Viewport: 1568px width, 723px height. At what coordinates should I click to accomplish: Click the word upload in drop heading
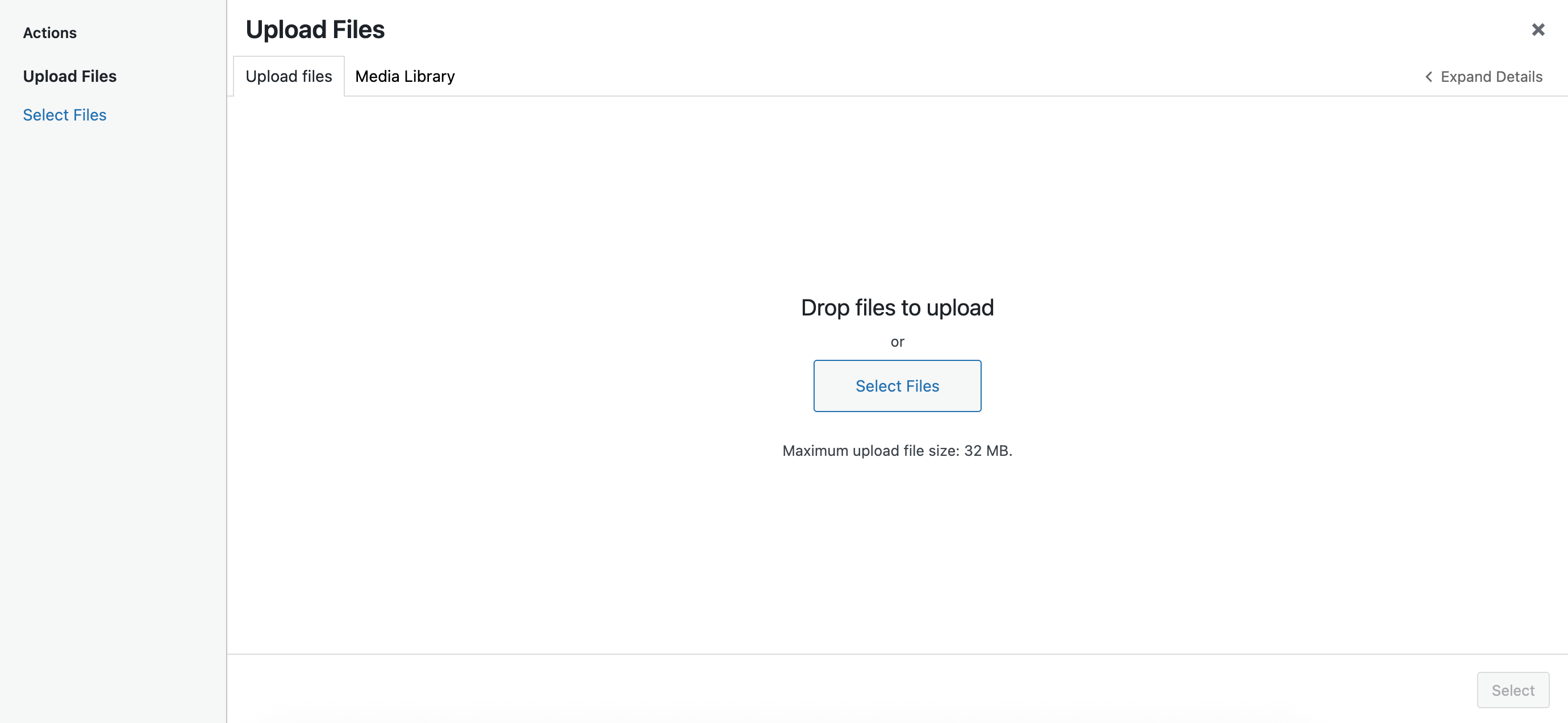tap(960, 308)
